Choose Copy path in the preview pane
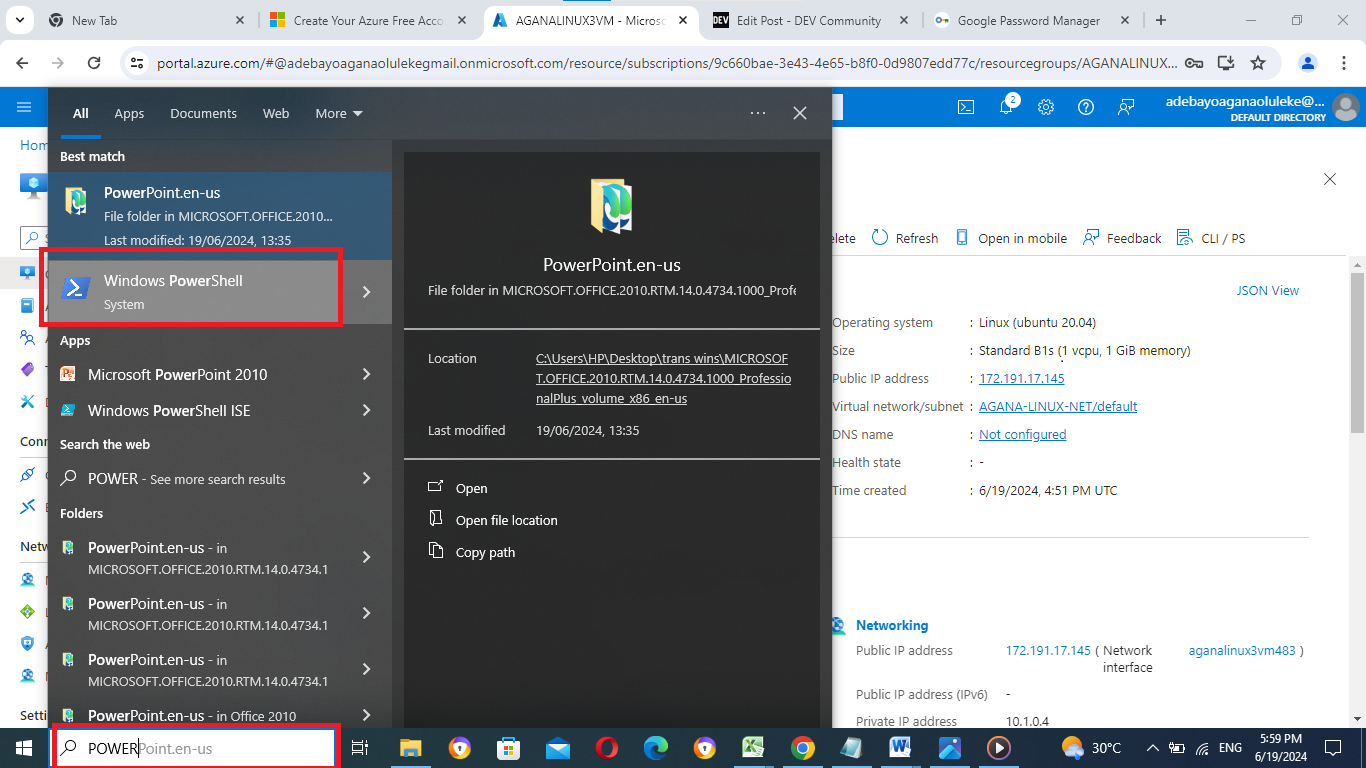 coord(472,552)
